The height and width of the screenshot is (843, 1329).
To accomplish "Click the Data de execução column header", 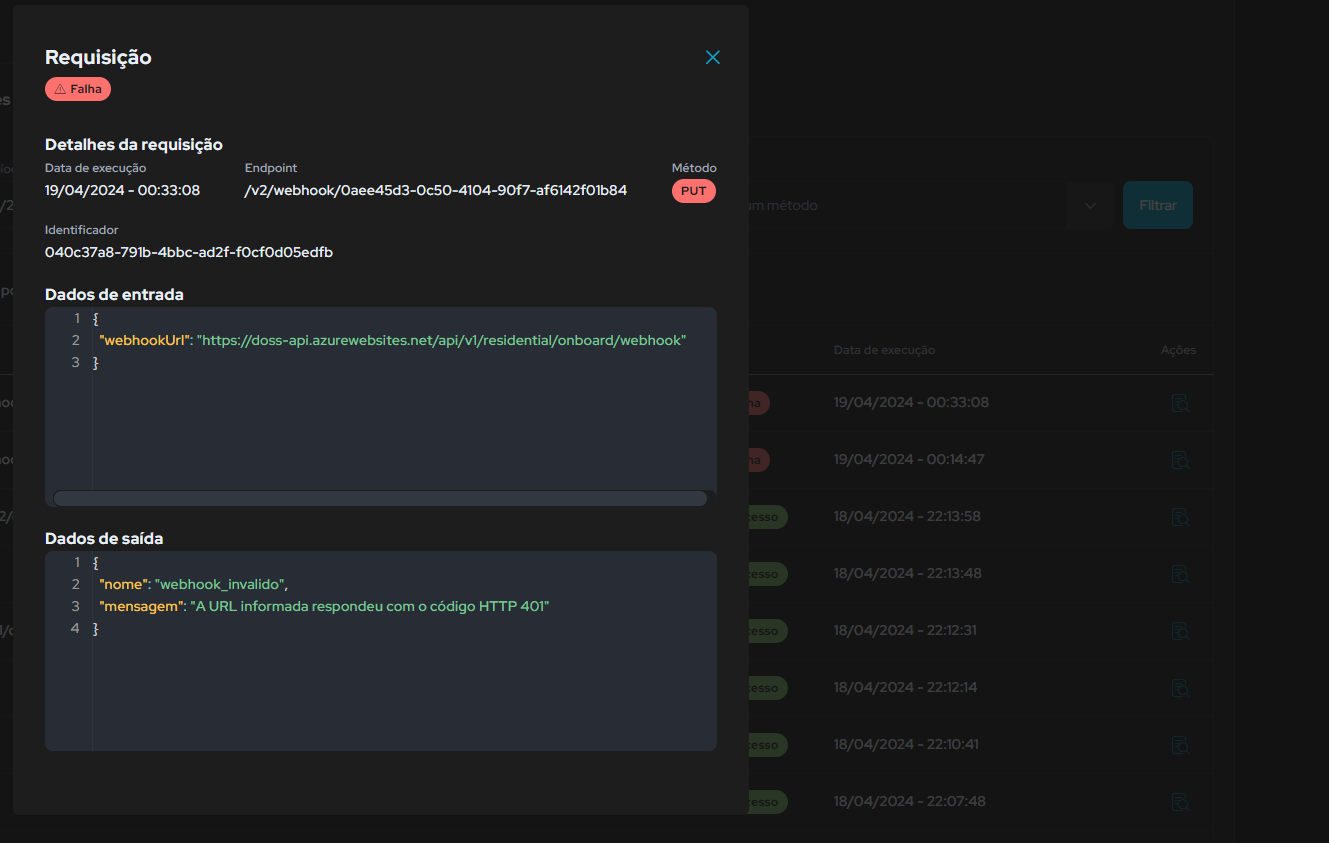I will point(884,350).
